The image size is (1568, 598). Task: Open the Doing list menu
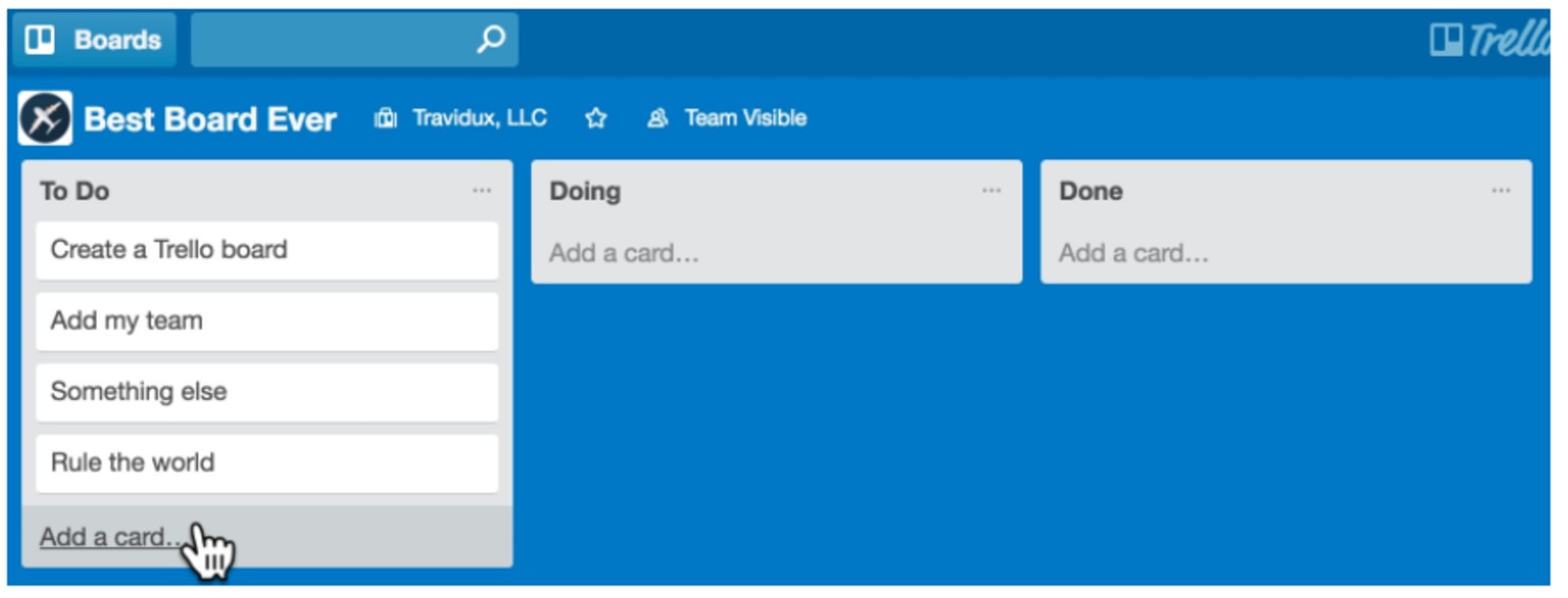tap(991, 190)
